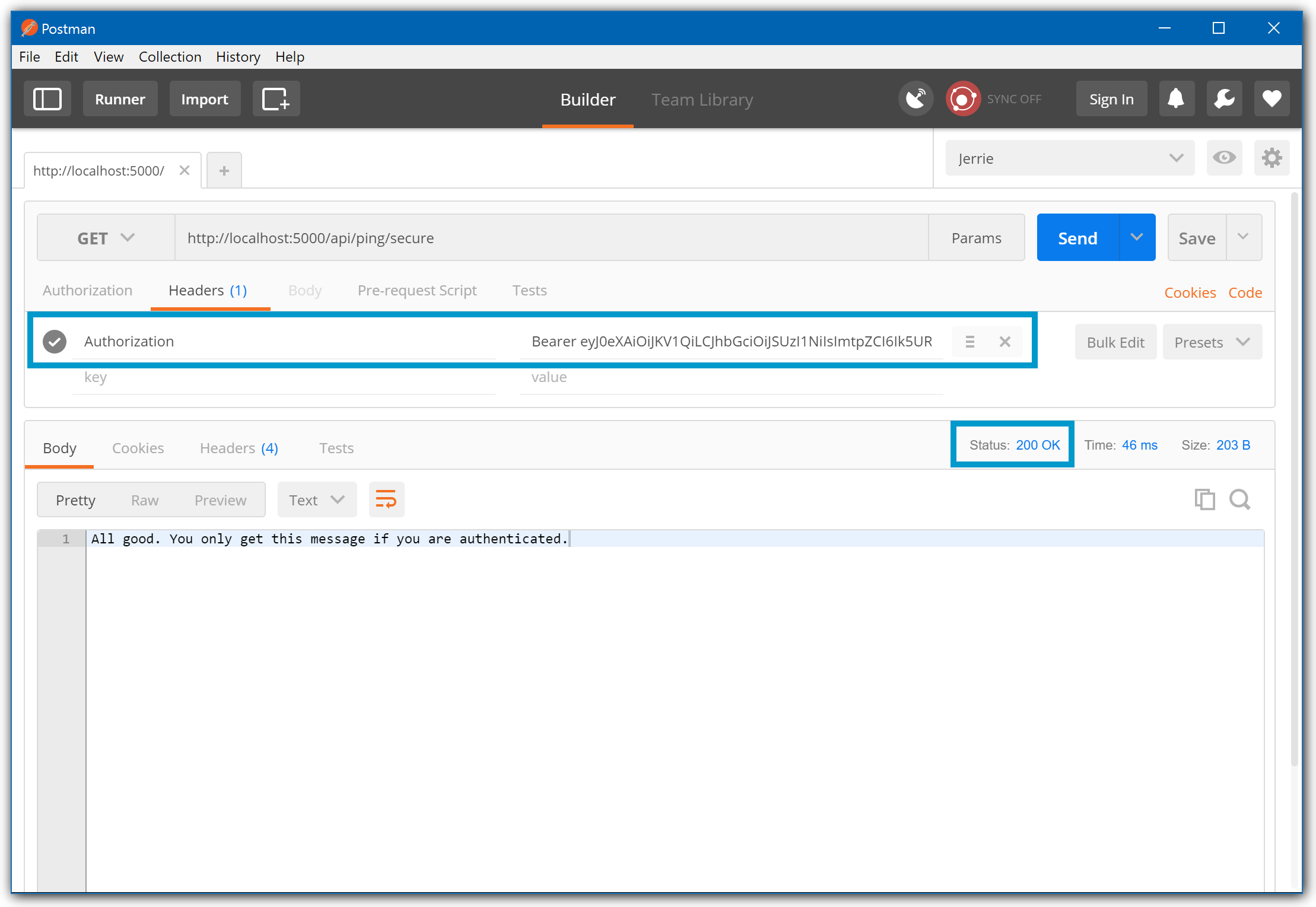Copy response body to clipboard
This screenshot has width=1316, height=907.
[1204, 499]
